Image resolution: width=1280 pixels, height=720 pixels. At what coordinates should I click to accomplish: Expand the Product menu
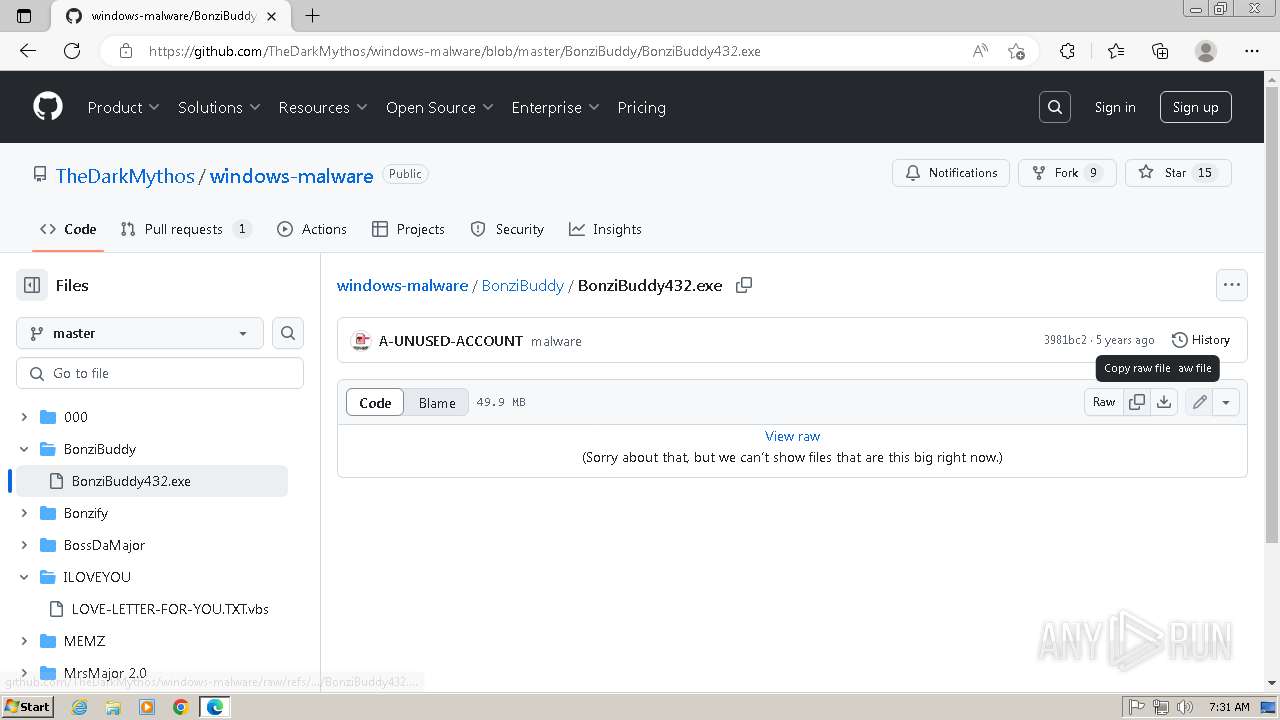(x=123, y=107)
